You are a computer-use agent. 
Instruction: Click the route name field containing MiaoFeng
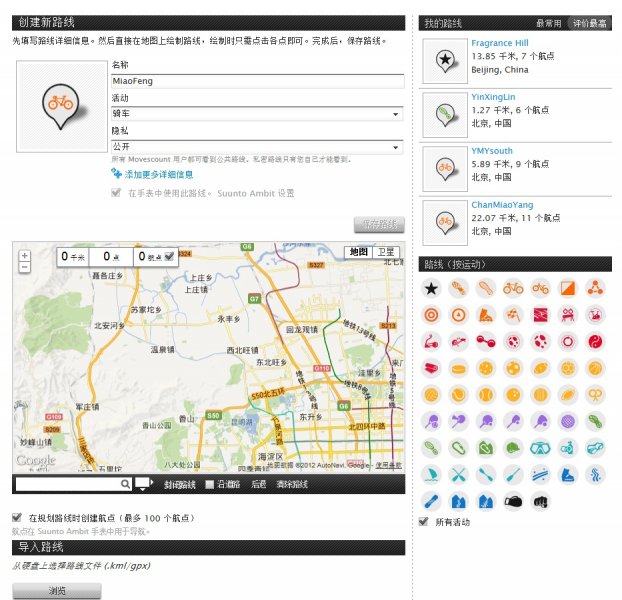[256, 81]
